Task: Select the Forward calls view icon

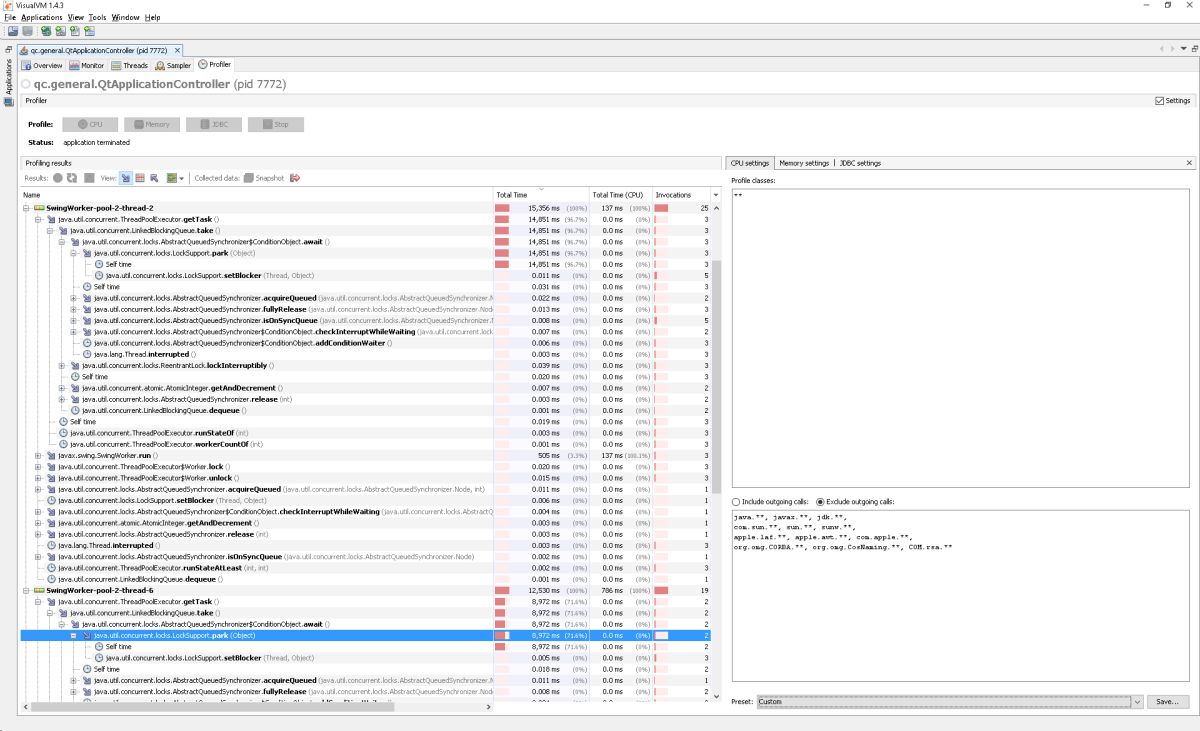Action: tap(126, 178)
